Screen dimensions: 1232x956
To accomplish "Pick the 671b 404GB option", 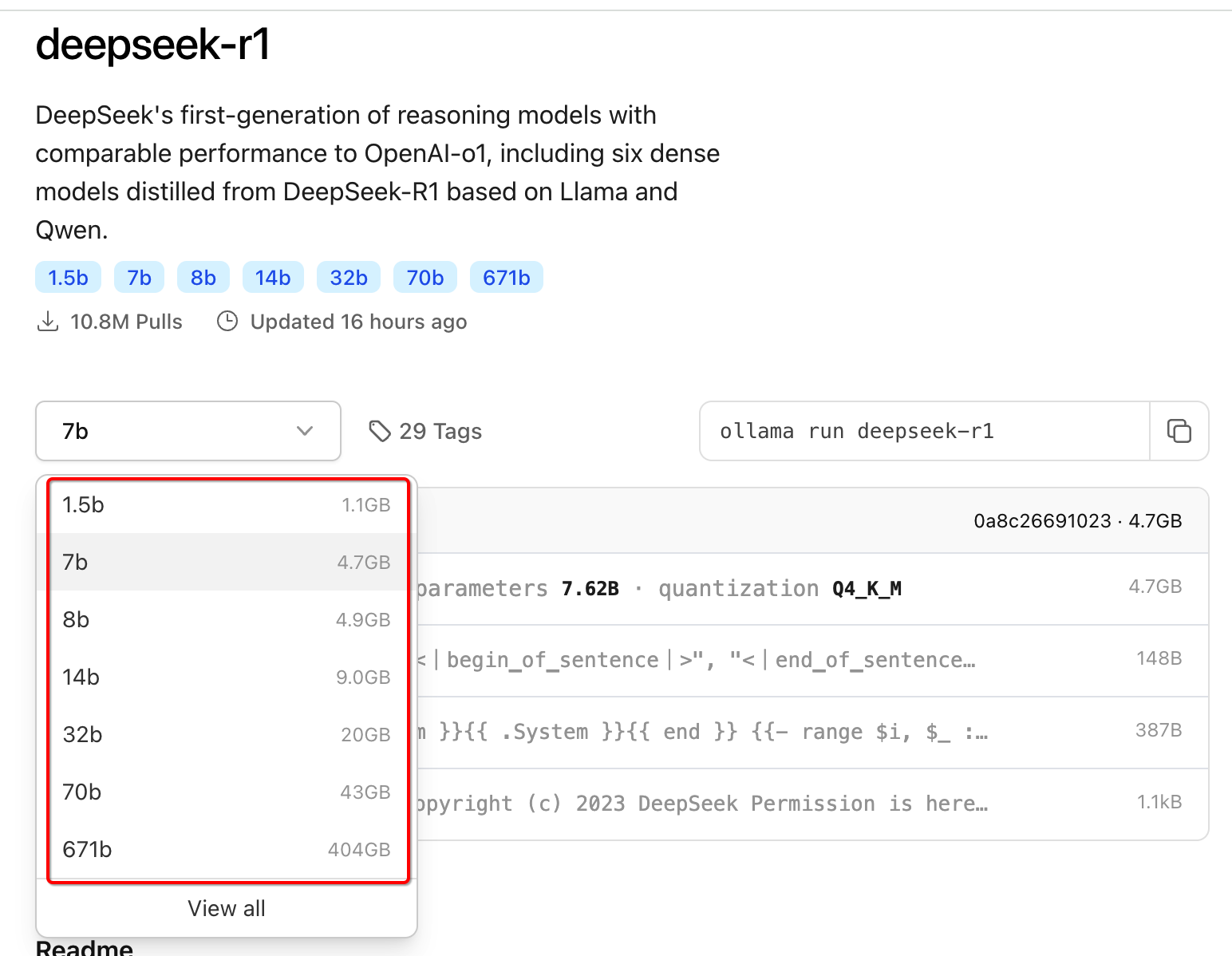I will pos(227,850).
